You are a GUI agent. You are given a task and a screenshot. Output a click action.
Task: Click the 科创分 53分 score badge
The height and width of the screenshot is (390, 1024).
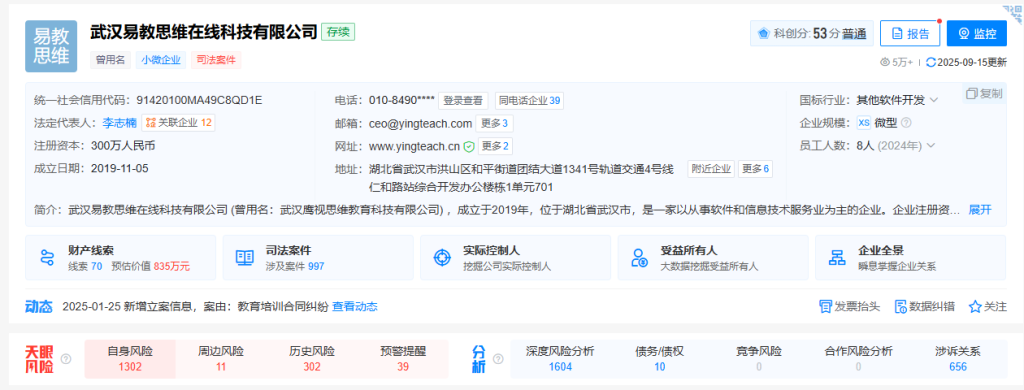[x=811, y=33]
